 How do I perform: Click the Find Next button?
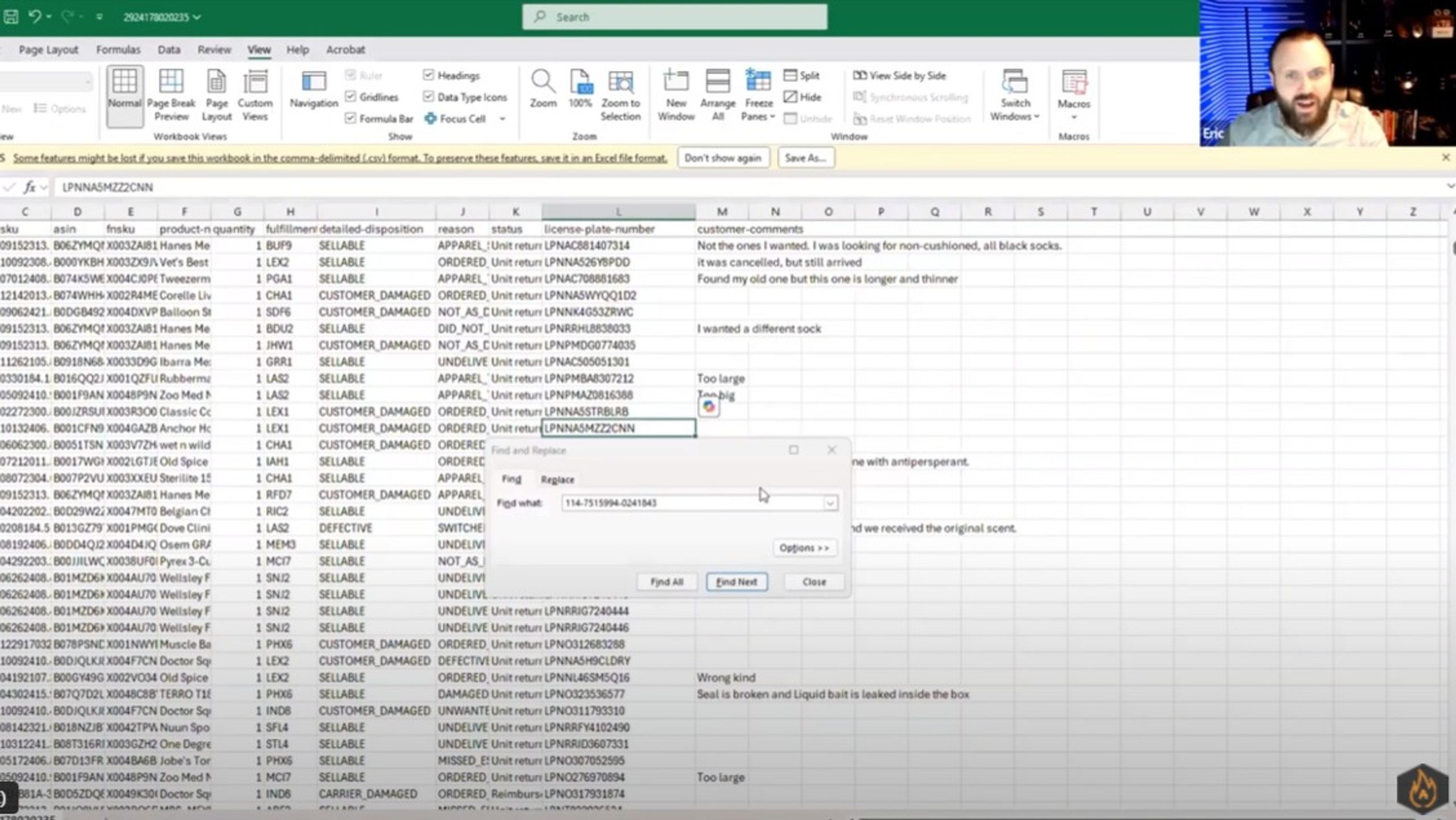point(737,581)
